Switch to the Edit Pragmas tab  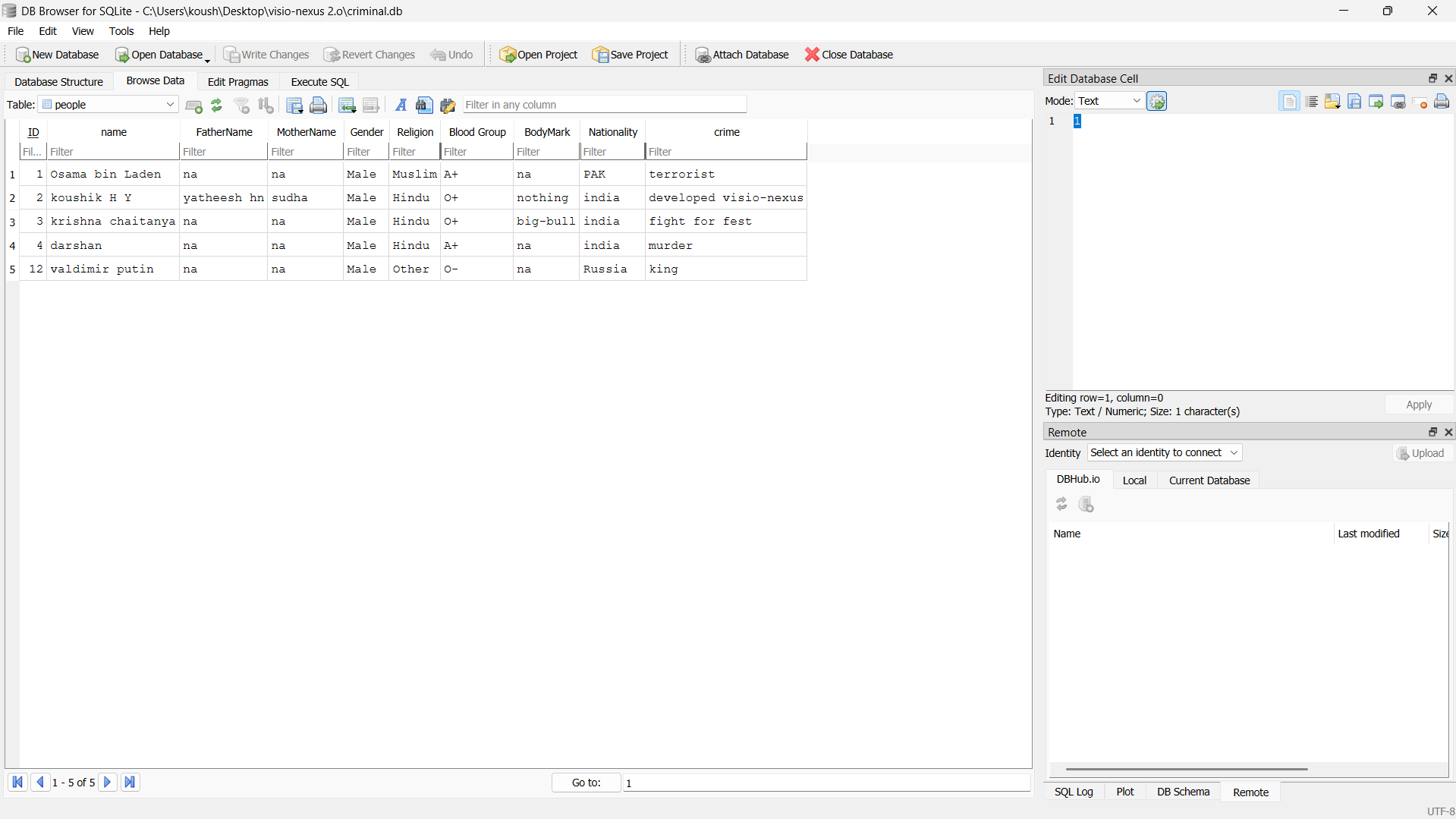coord(238,82)
